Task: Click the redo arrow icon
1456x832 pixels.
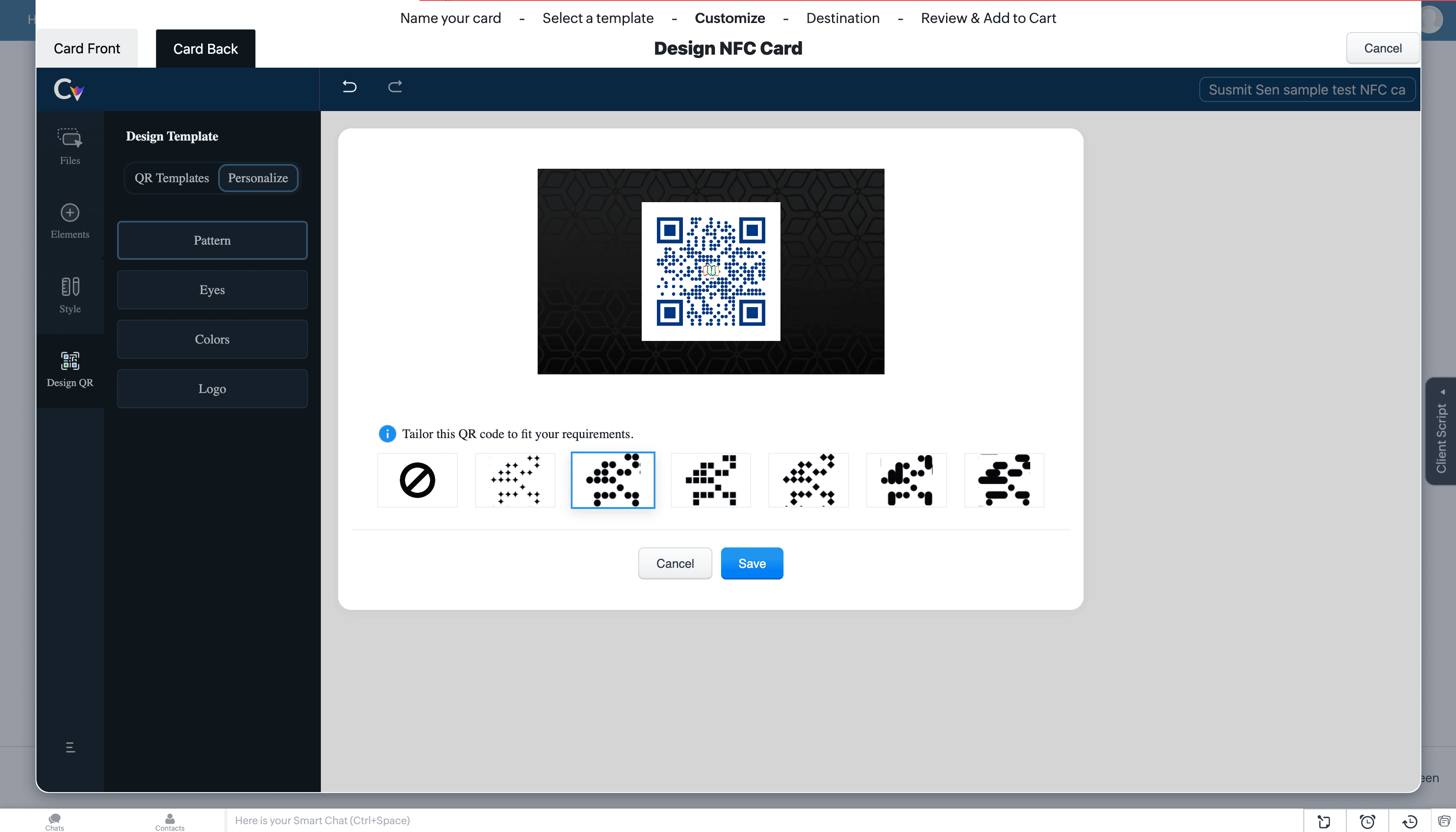Action: 395,87
